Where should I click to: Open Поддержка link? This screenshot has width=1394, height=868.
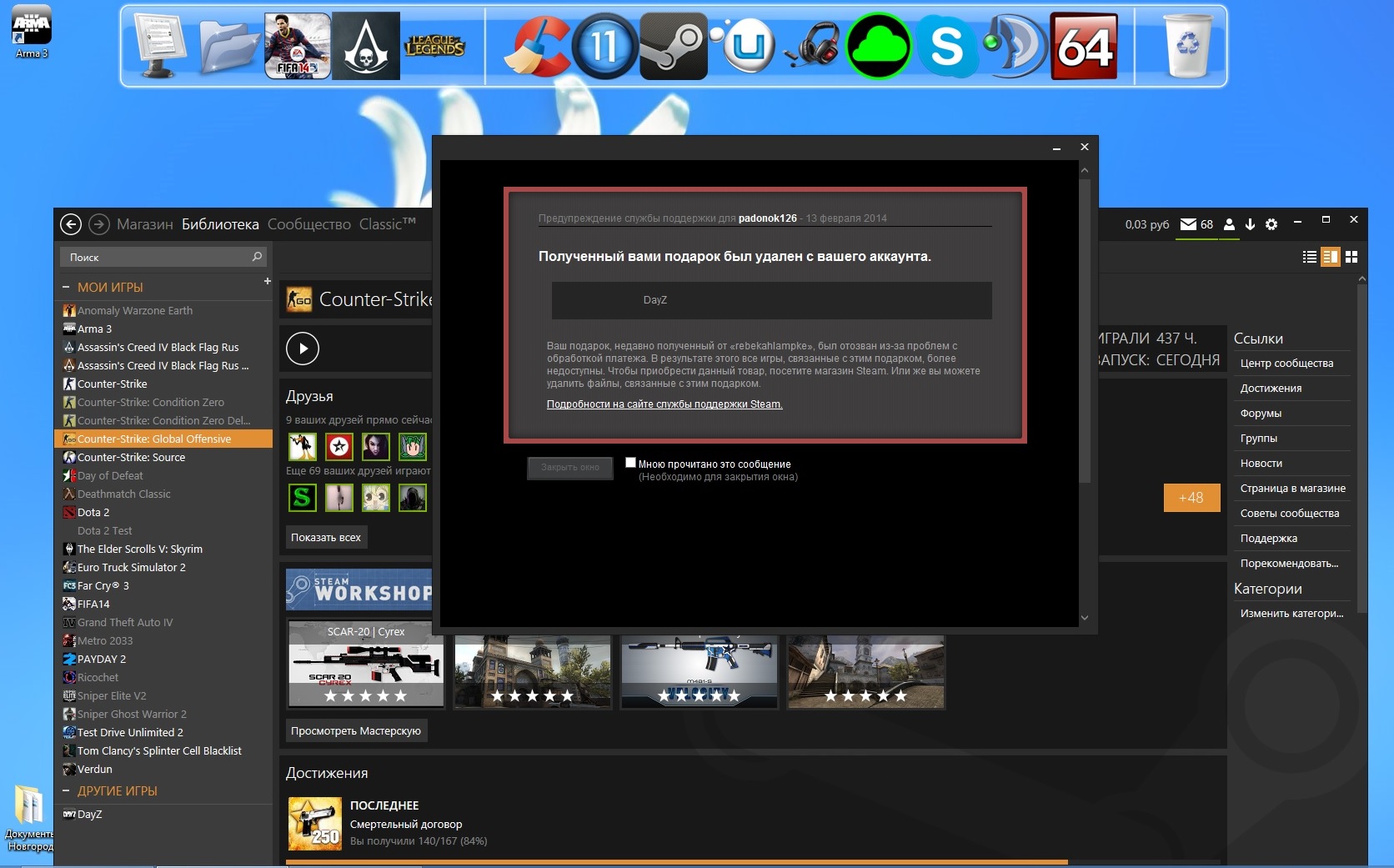(1269, 539)
